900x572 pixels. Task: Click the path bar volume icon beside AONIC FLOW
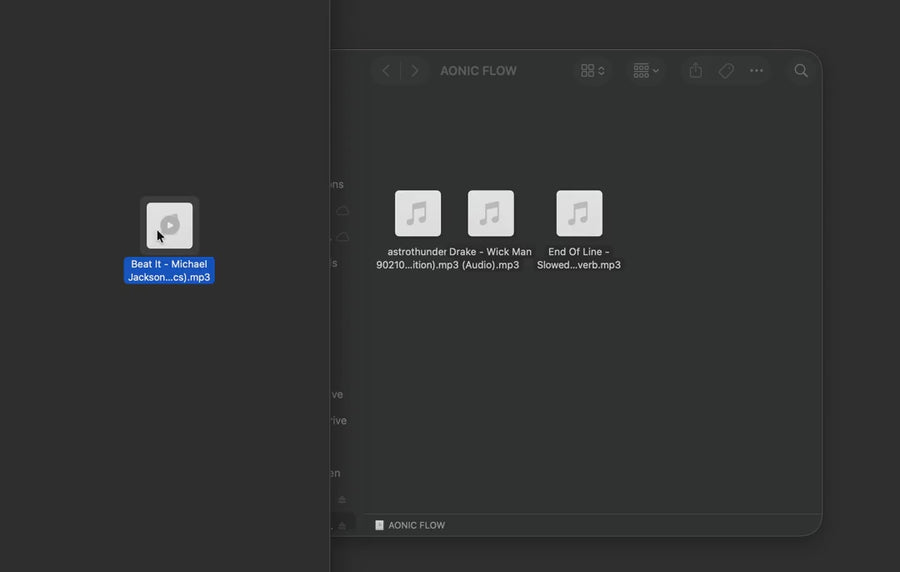click(x=379, y=525)
